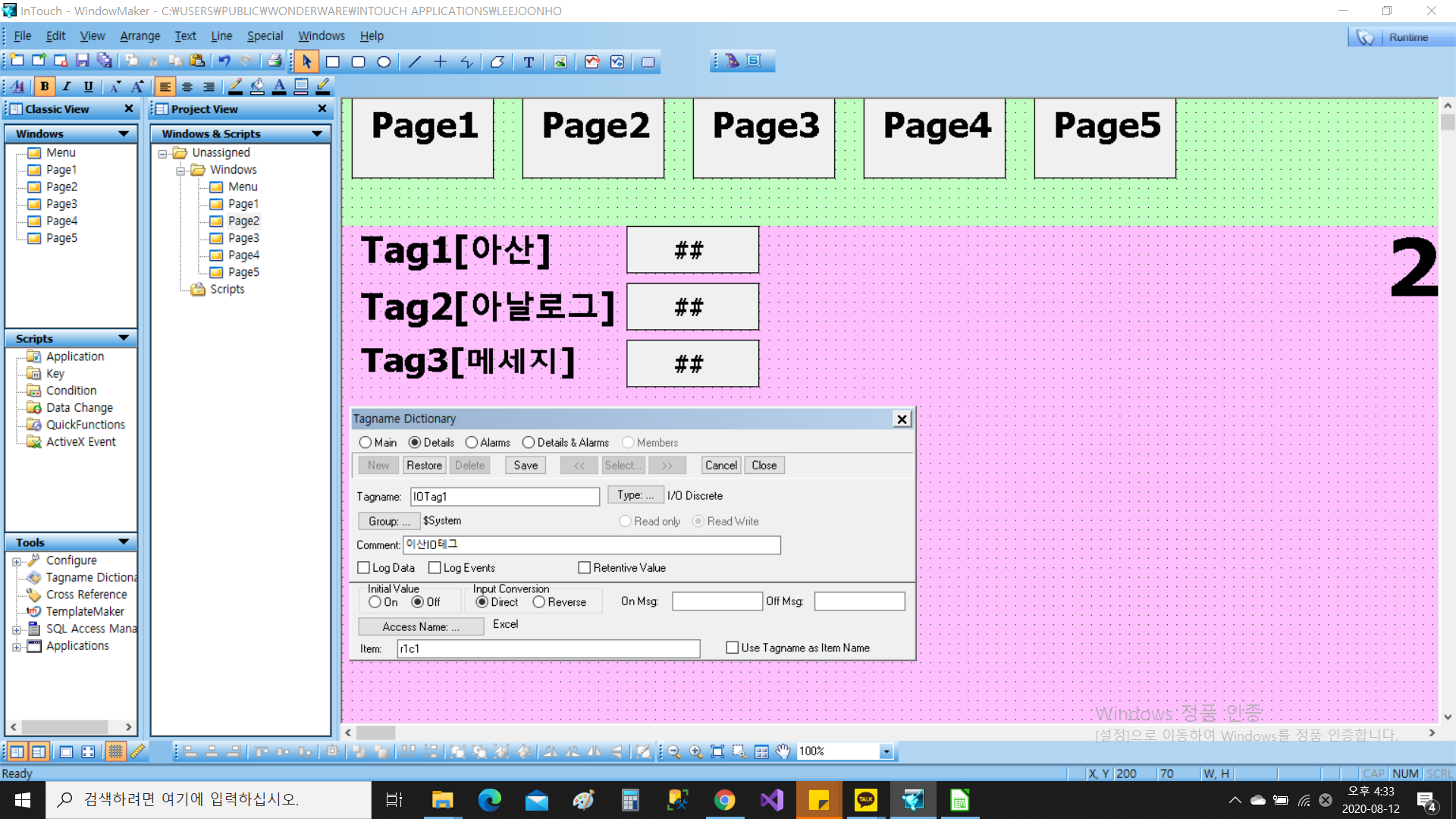
Task: Check Use Tagname as Item Name
Action: pos(733,648)
